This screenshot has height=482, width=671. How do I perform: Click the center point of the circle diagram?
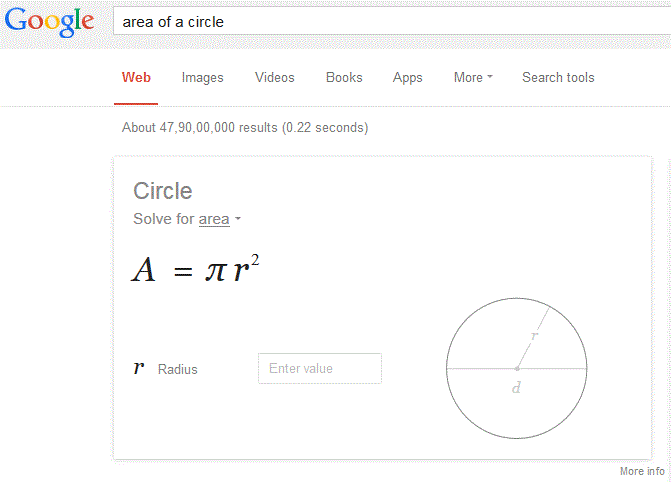[x=516, y=368]
